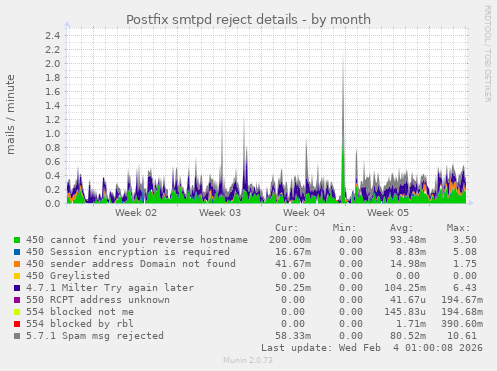Select the '450 Greylisted' legend label

(68, 276)
